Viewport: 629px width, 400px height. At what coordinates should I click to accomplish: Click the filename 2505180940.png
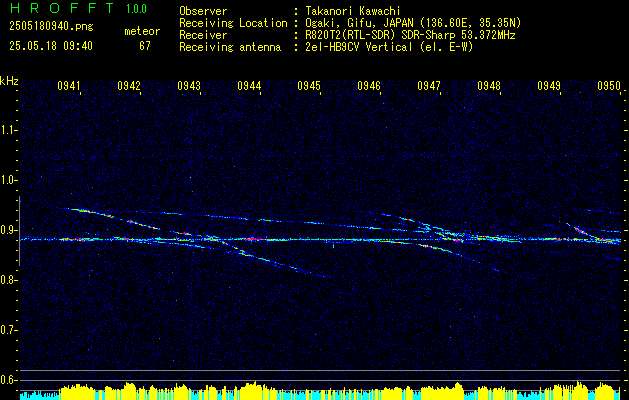pyautogui.click(x=51, y=26)
